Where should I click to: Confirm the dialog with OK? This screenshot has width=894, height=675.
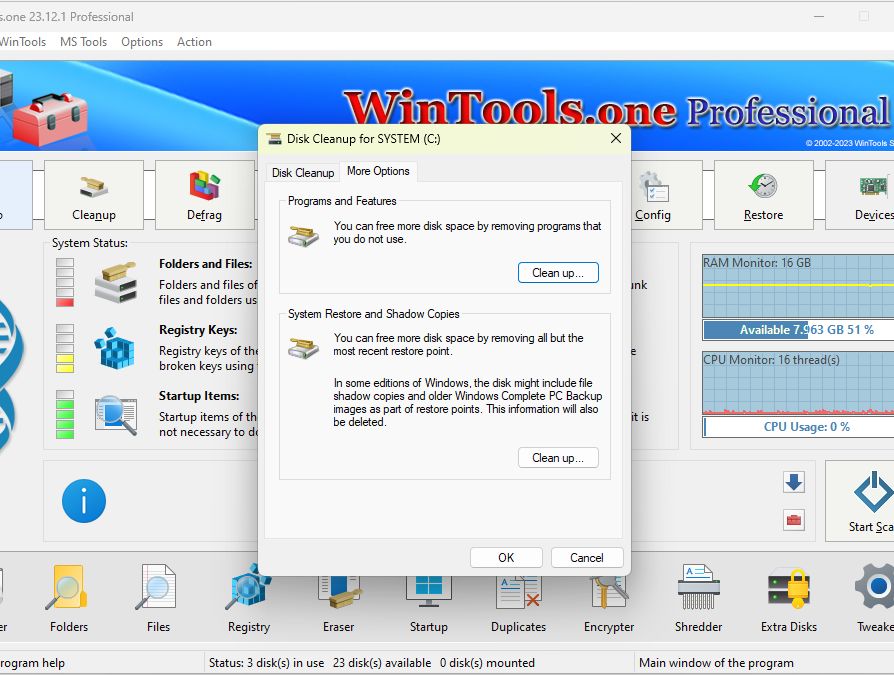coord(506,558)
